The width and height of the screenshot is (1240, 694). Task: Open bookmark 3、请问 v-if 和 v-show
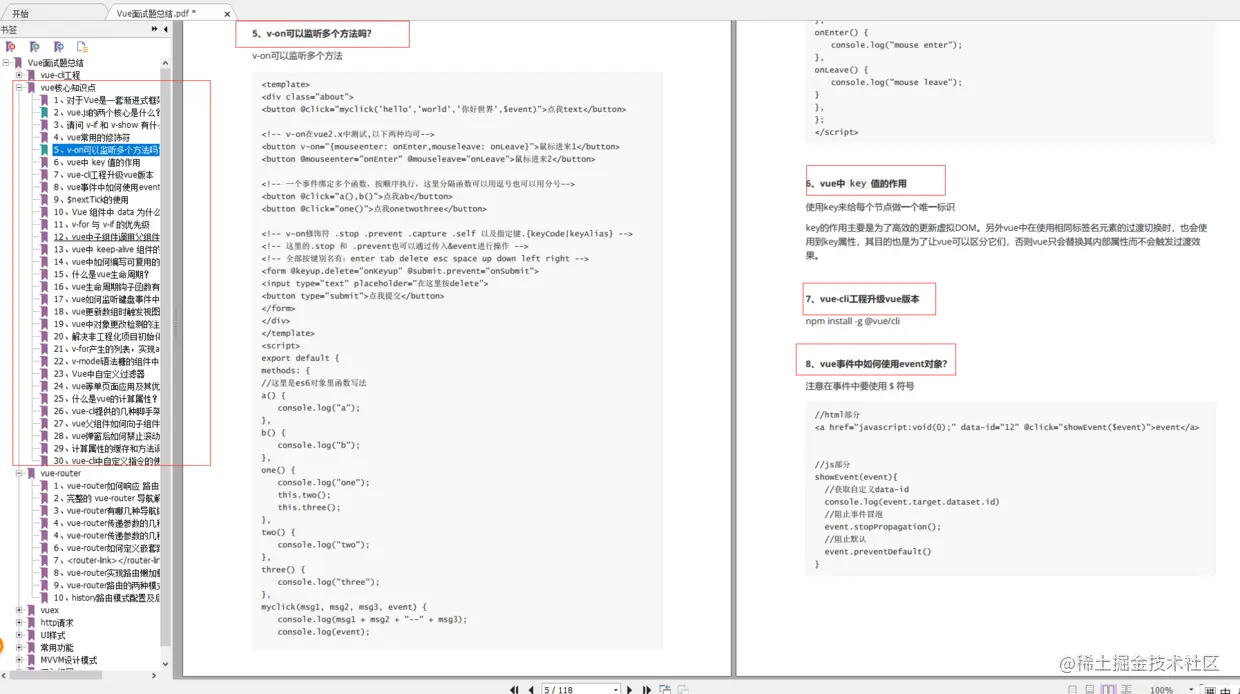coord(106,125)
